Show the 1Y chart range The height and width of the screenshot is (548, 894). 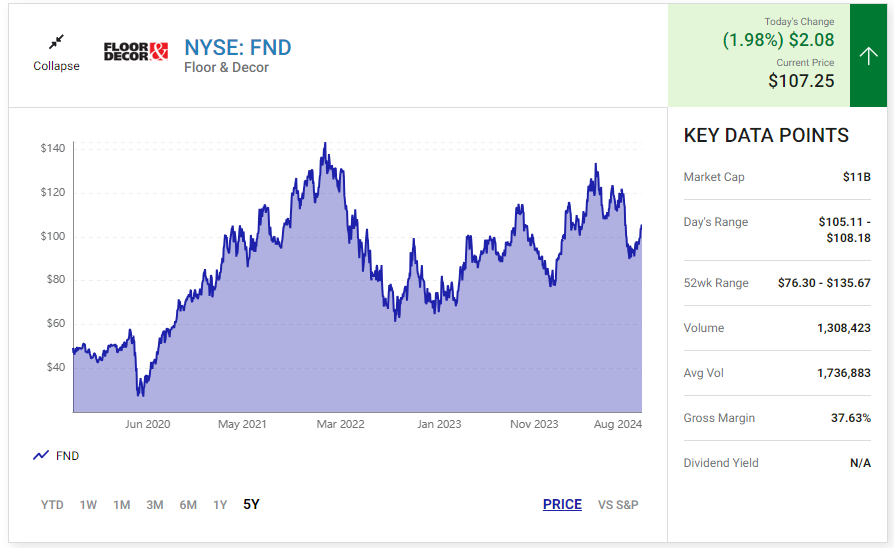tap(220, 505)
